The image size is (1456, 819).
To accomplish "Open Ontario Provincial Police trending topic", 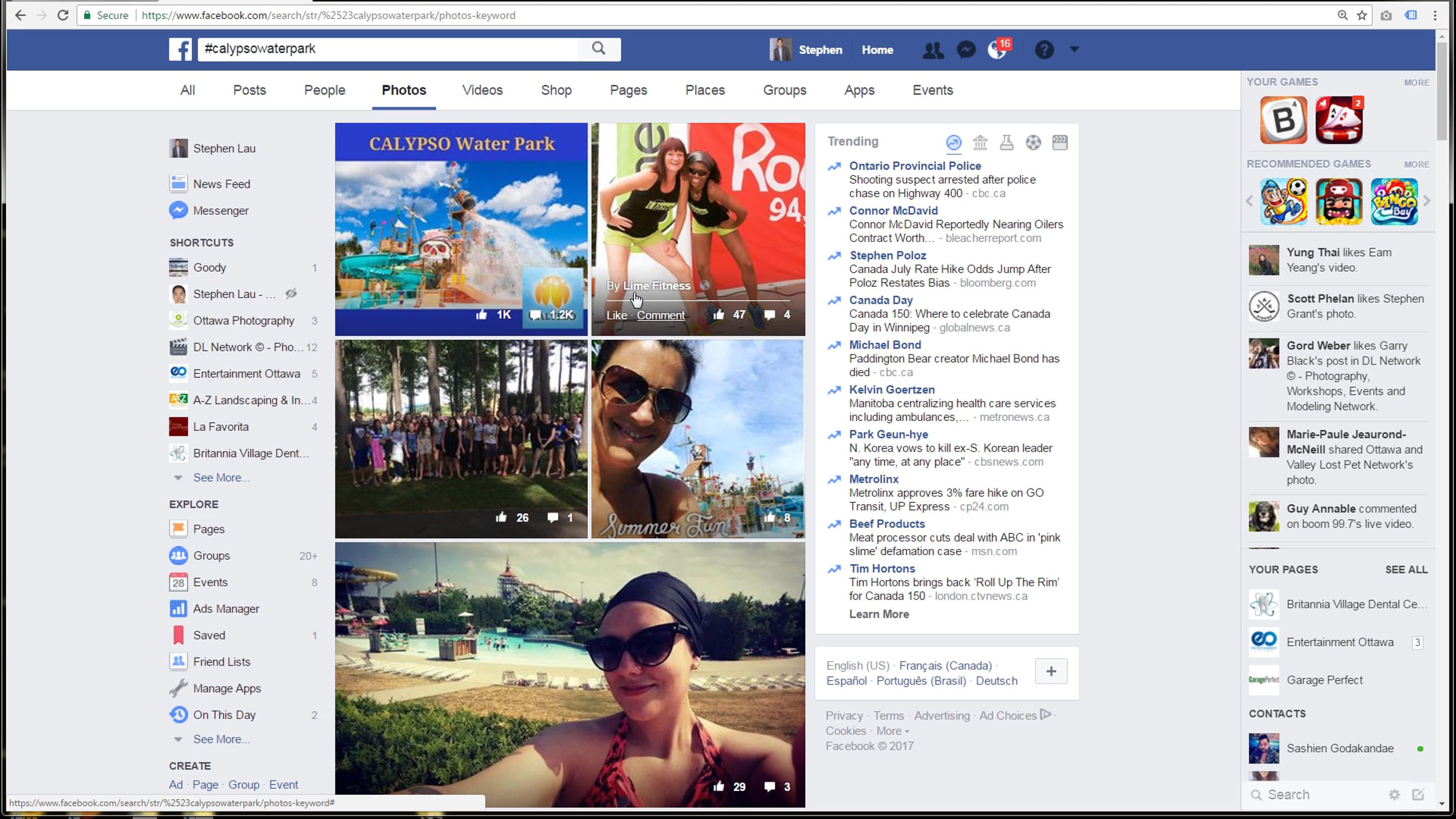I will tap(915, 166).
